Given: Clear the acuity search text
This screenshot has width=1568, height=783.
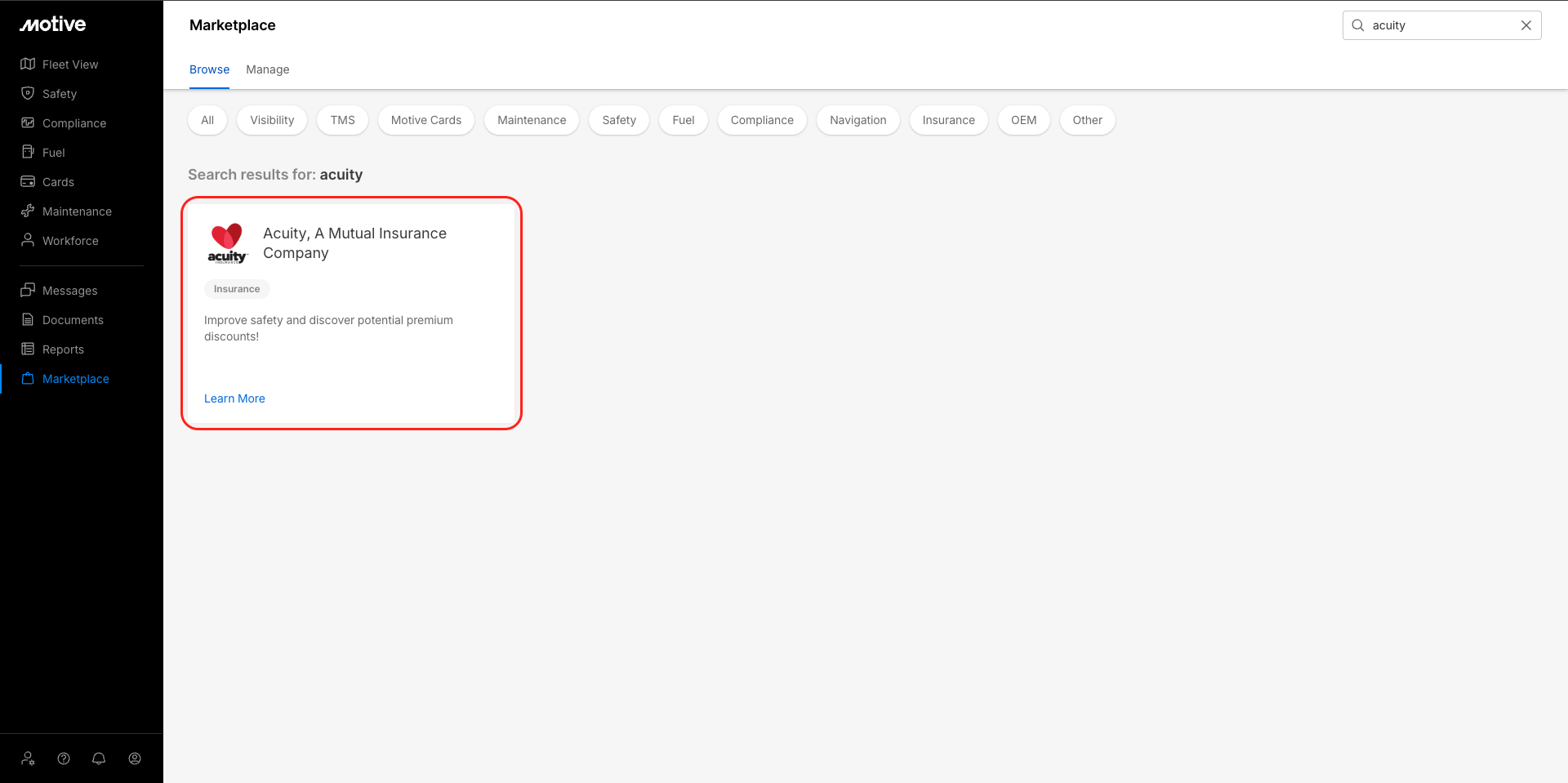Looking at the screenshot, I should [x=1526, y=25].
